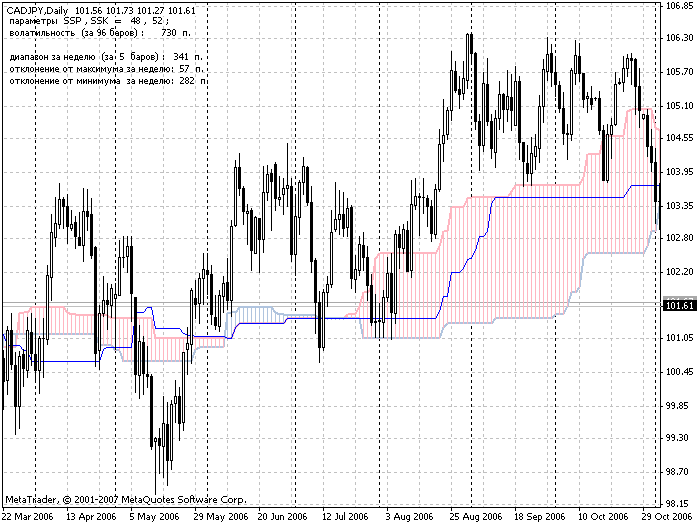
Task: Click the 29 Oct 2006 date label
Action: point(668,517)
